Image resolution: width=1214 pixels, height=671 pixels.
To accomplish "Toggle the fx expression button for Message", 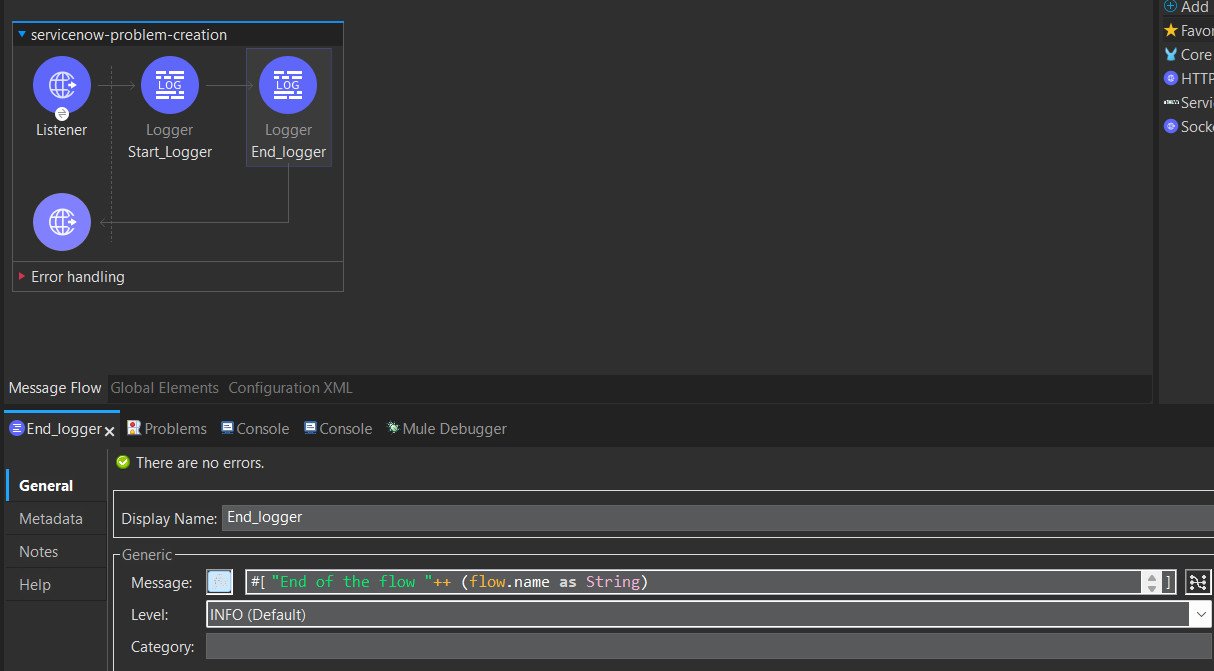I will [219, 582].
